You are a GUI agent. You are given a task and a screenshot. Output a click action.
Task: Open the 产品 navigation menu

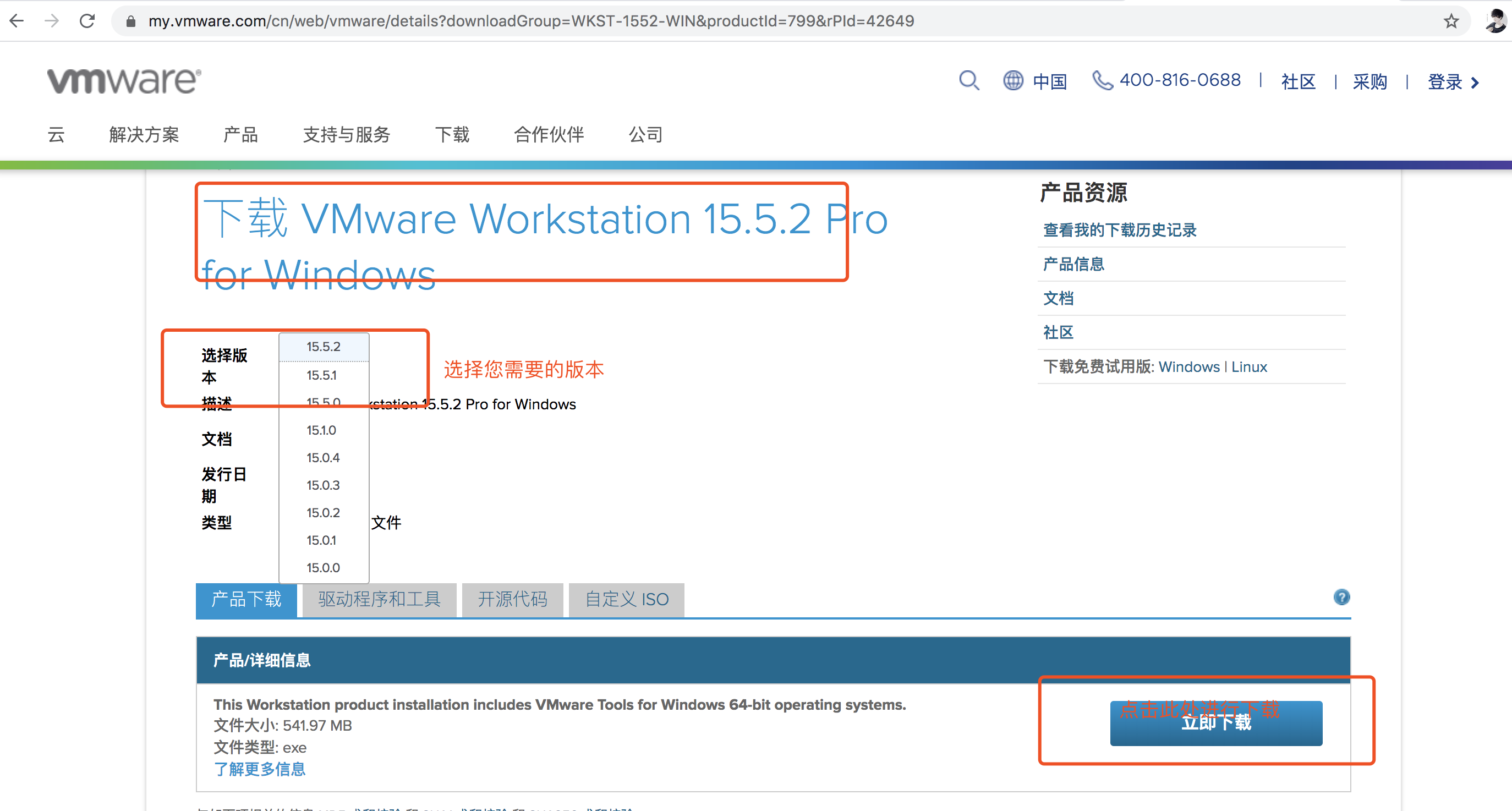pos(240,134)
